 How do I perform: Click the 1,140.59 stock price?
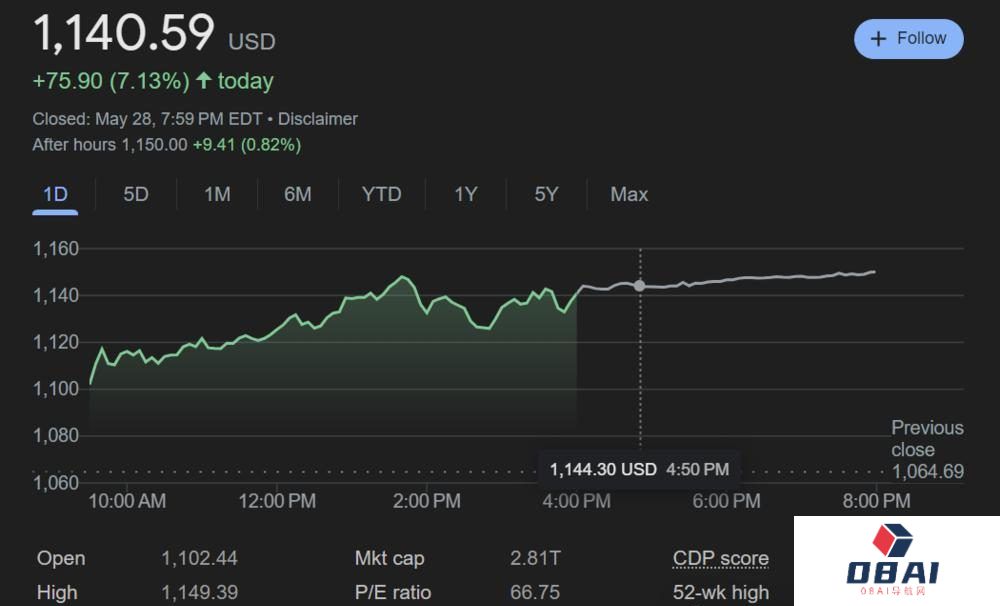(x=124, y=33)
